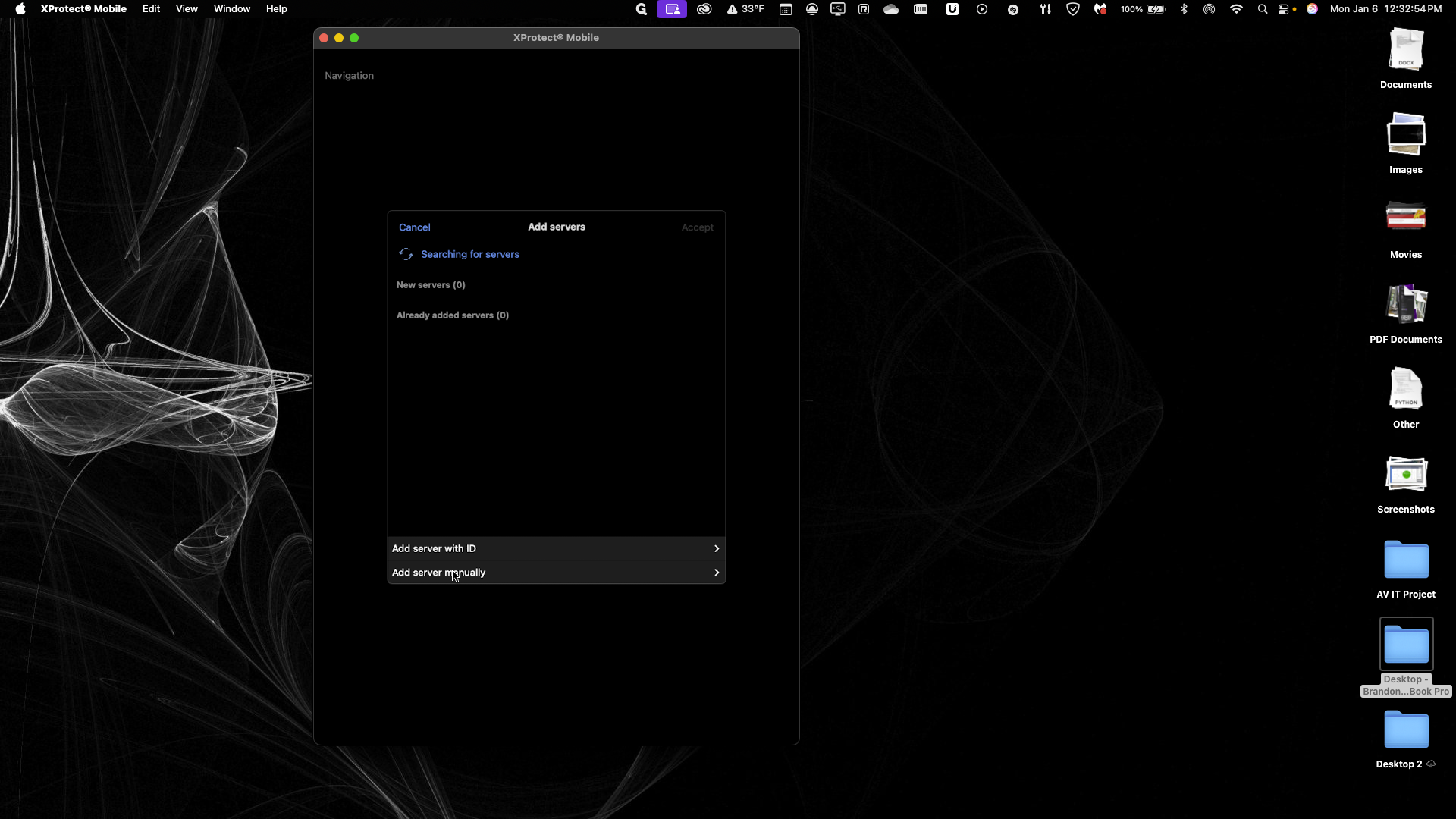Zoom the XProtect Mobile window with green button
The height and width of the screenshot is (819, 1456).
(x=354, y=38)
